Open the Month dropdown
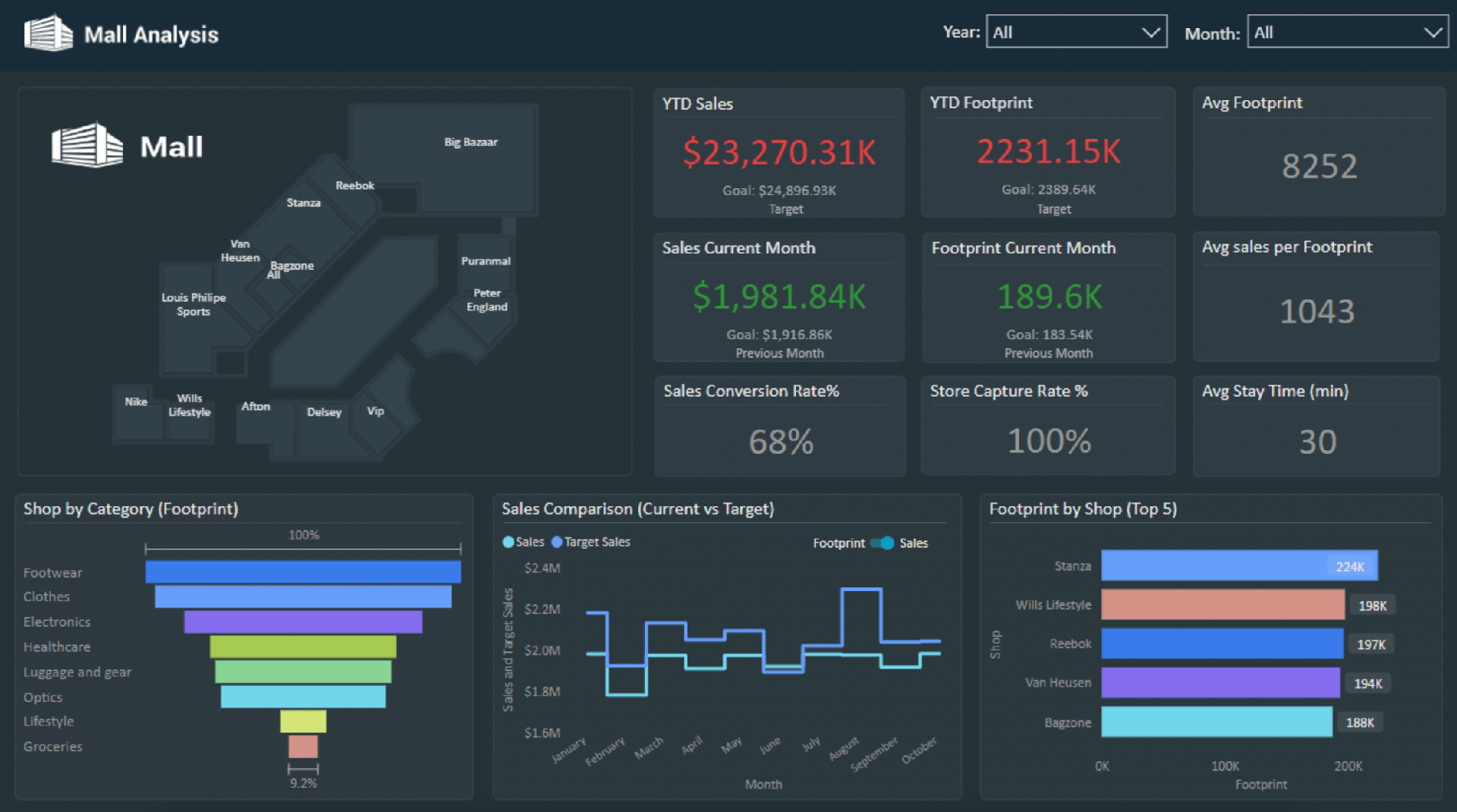This screenshot has height=812, width=1457. [1347, 33]
